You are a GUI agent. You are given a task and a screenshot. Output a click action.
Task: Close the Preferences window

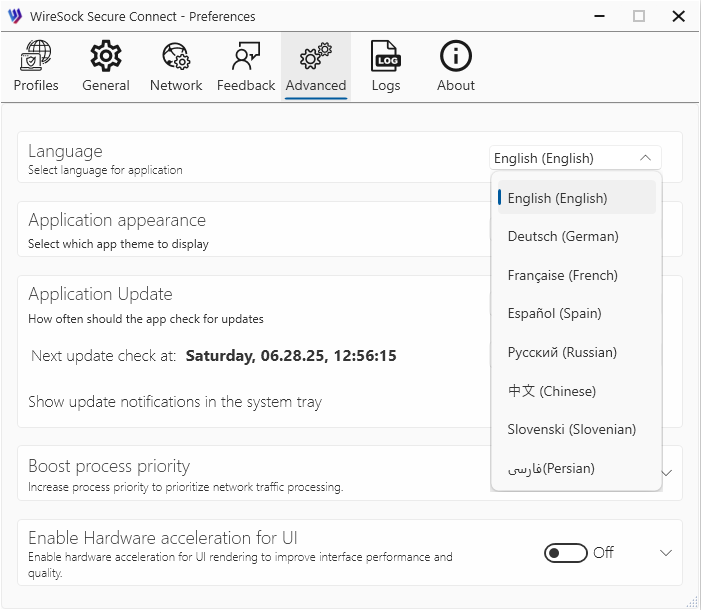point(678,16)
